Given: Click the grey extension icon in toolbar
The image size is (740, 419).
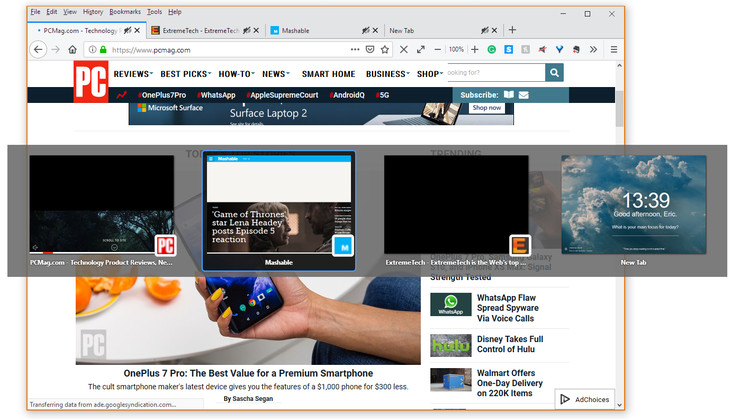Looking at the screenshot, I should pyautogui.click(x=525, y=50).
